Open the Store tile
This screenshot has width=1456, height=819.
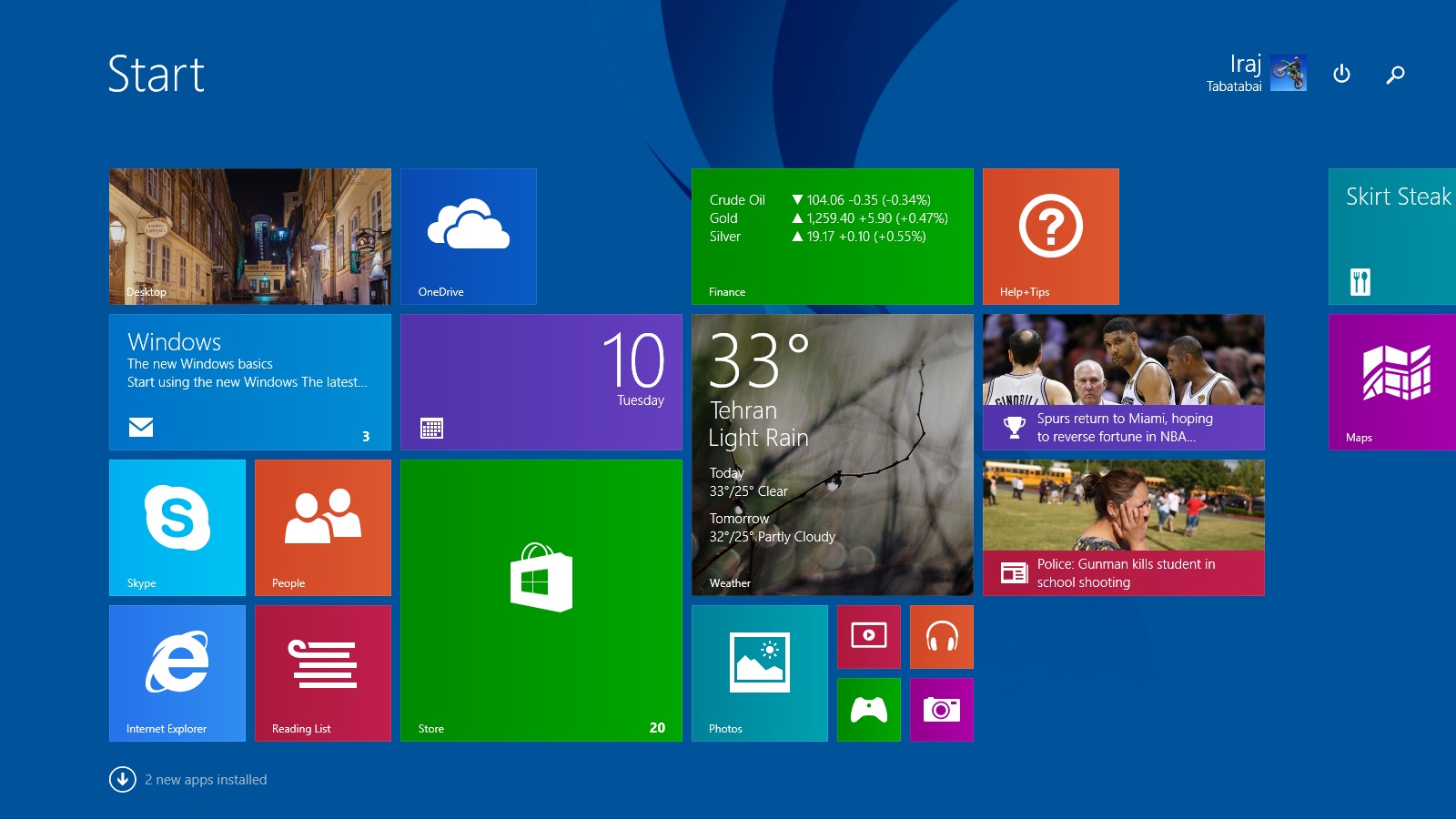(541, 601)
